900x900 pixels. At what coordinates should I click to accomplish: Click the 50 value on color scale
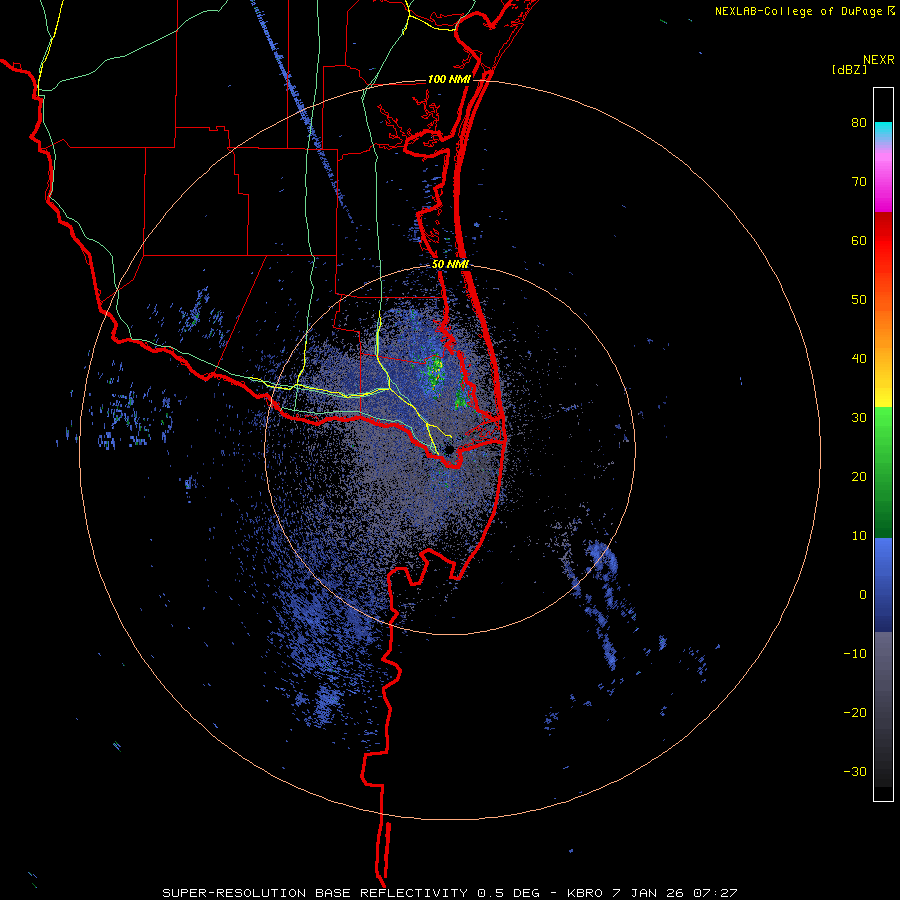(x=859, y=300)
